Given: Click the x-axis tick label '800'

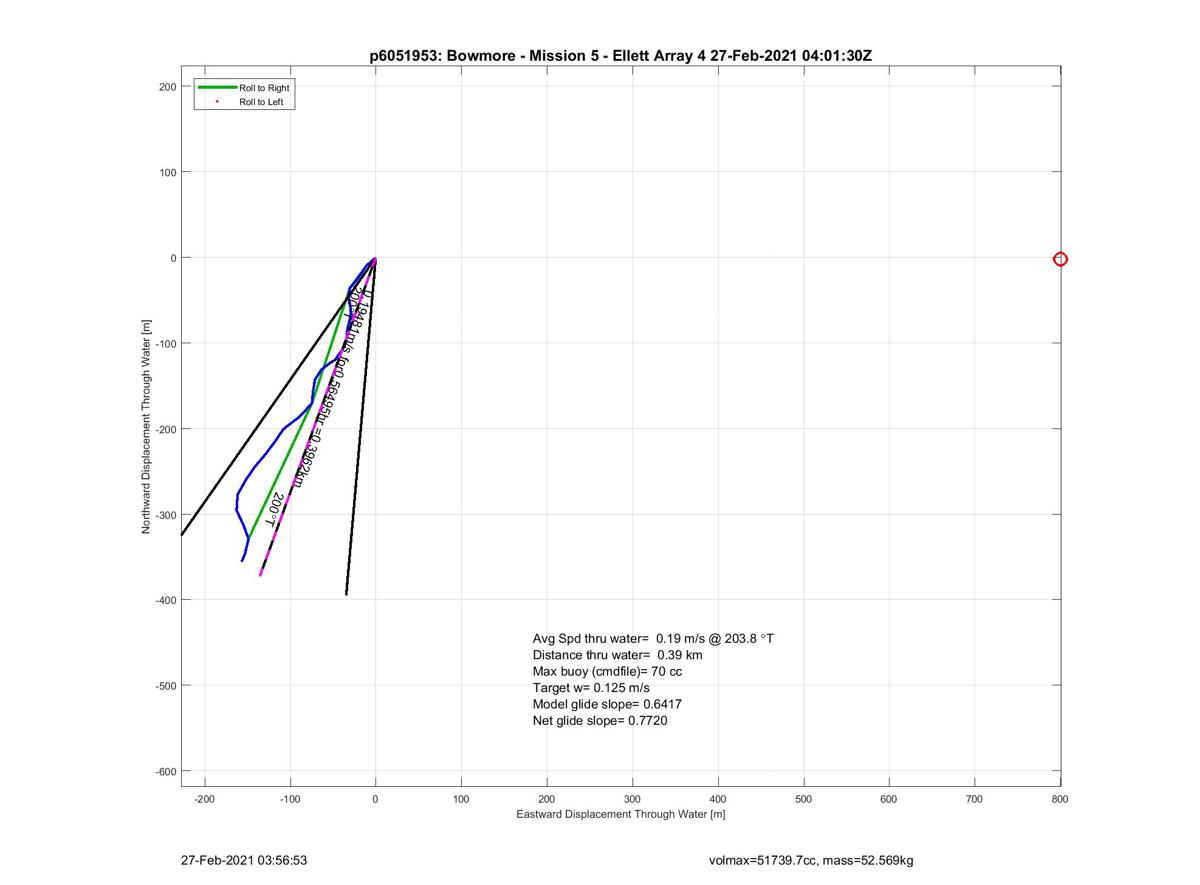Looking at the screenshot, I should tap(1060, 799).
